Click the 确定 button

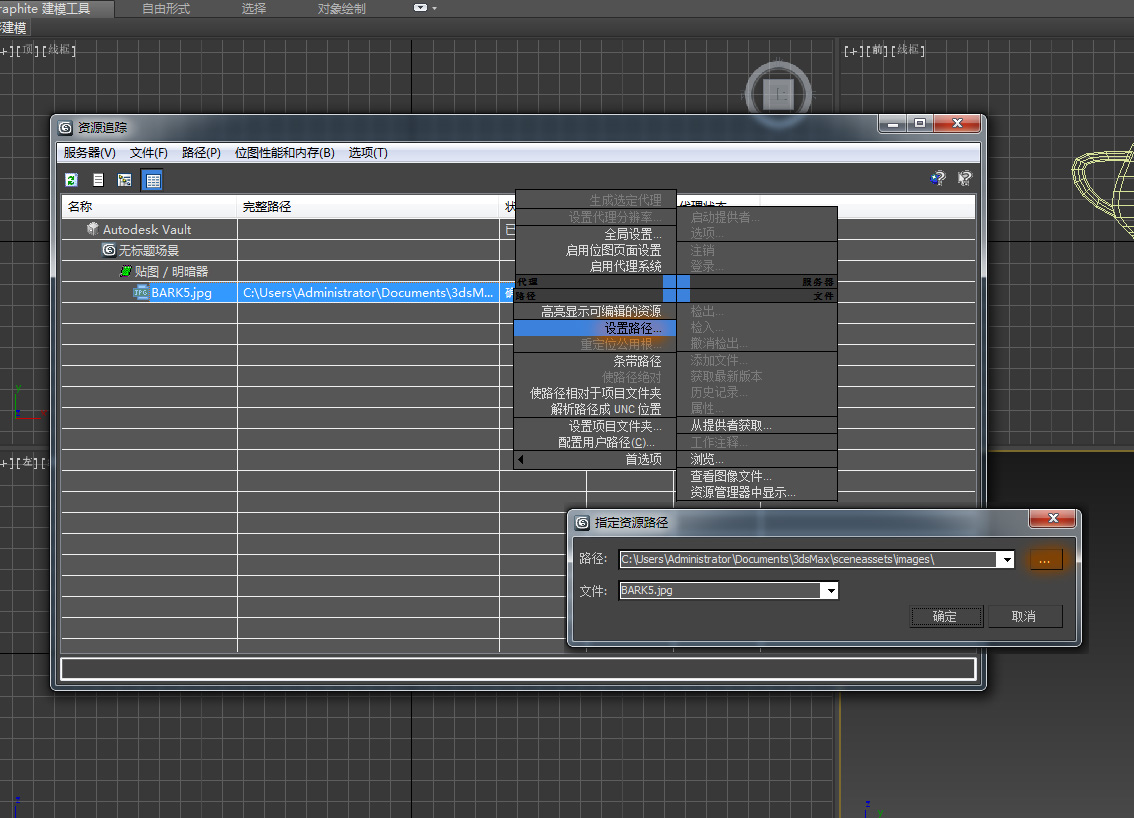pos(945,616)
